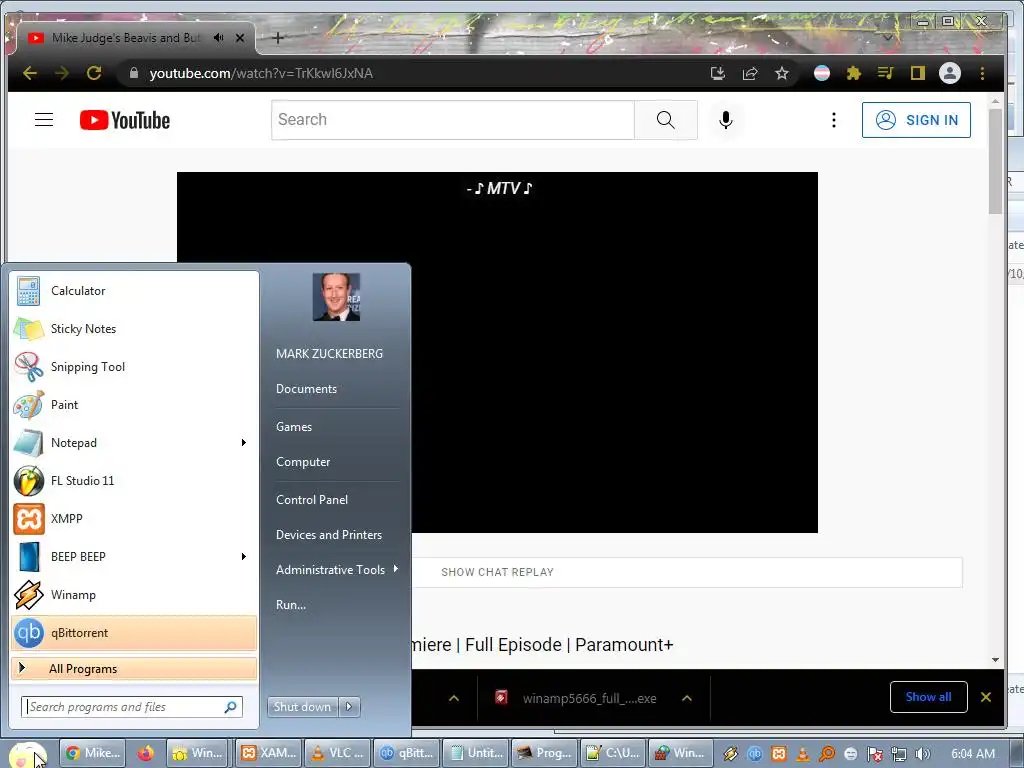
Task: Click the volume speaker tray icon
Action: tap(922, 754)
